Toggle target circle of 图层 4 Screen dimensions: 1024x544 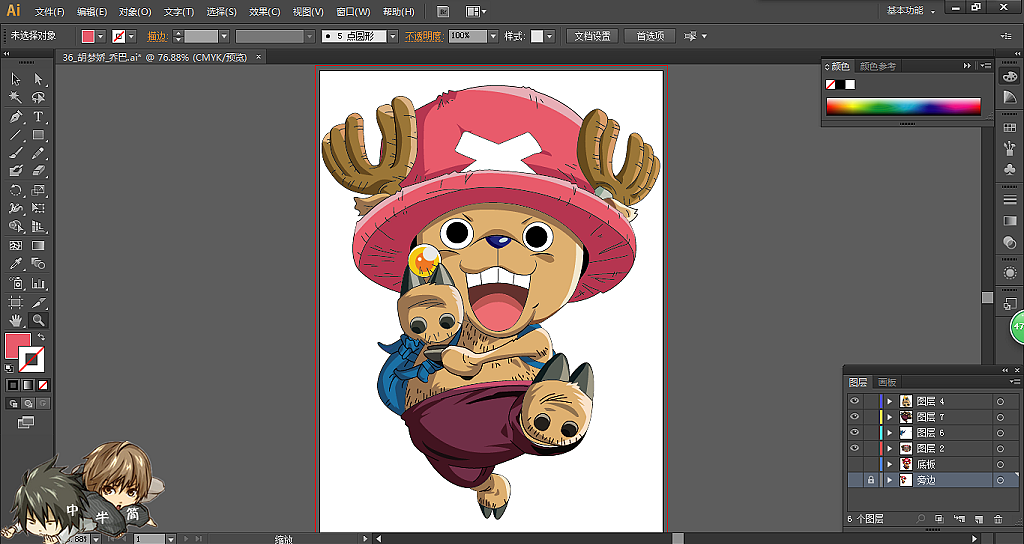1000,401
